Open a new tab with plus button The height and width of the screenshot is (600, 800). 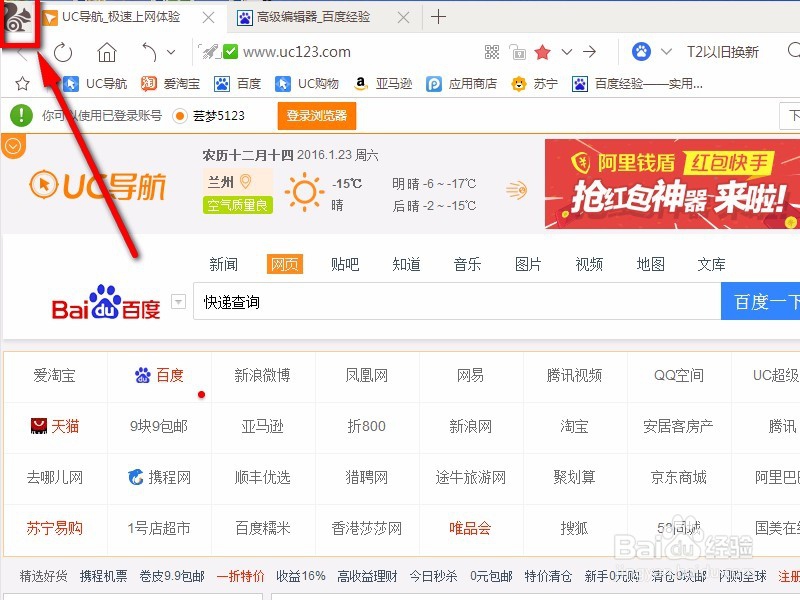tap(438, 17)
